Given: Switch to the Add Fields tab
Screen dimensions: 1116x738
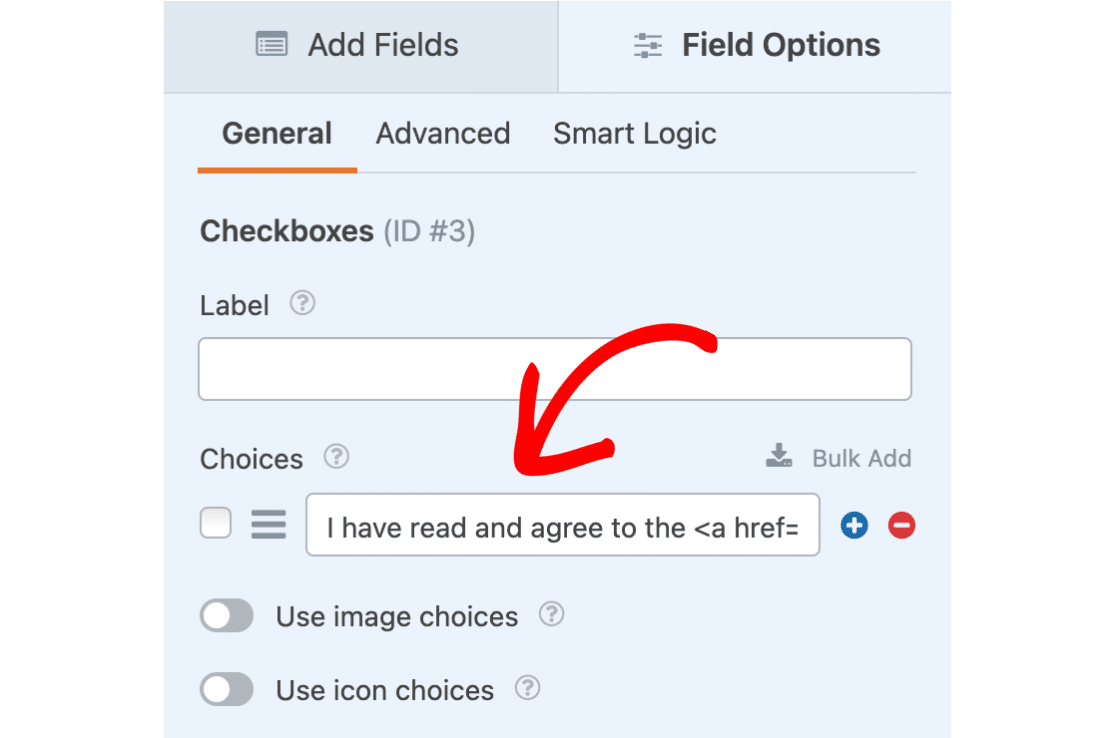Looking at the screenshot, I should (360, 46).
